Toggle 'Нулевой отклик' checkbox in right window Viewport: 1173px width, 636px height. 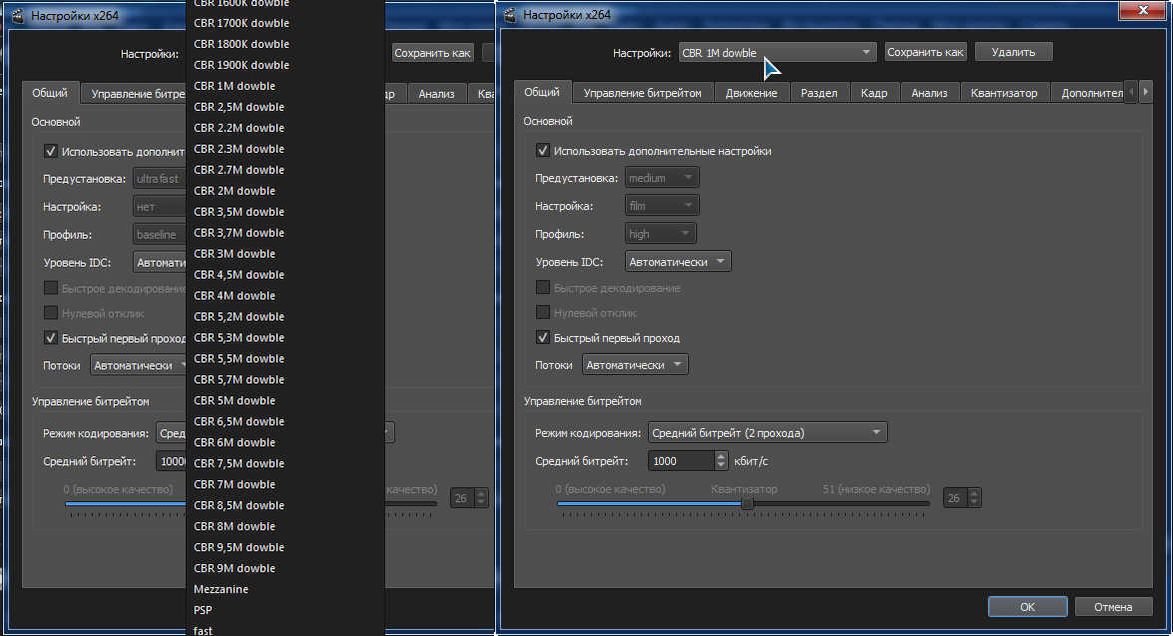(x=543, y=312)
